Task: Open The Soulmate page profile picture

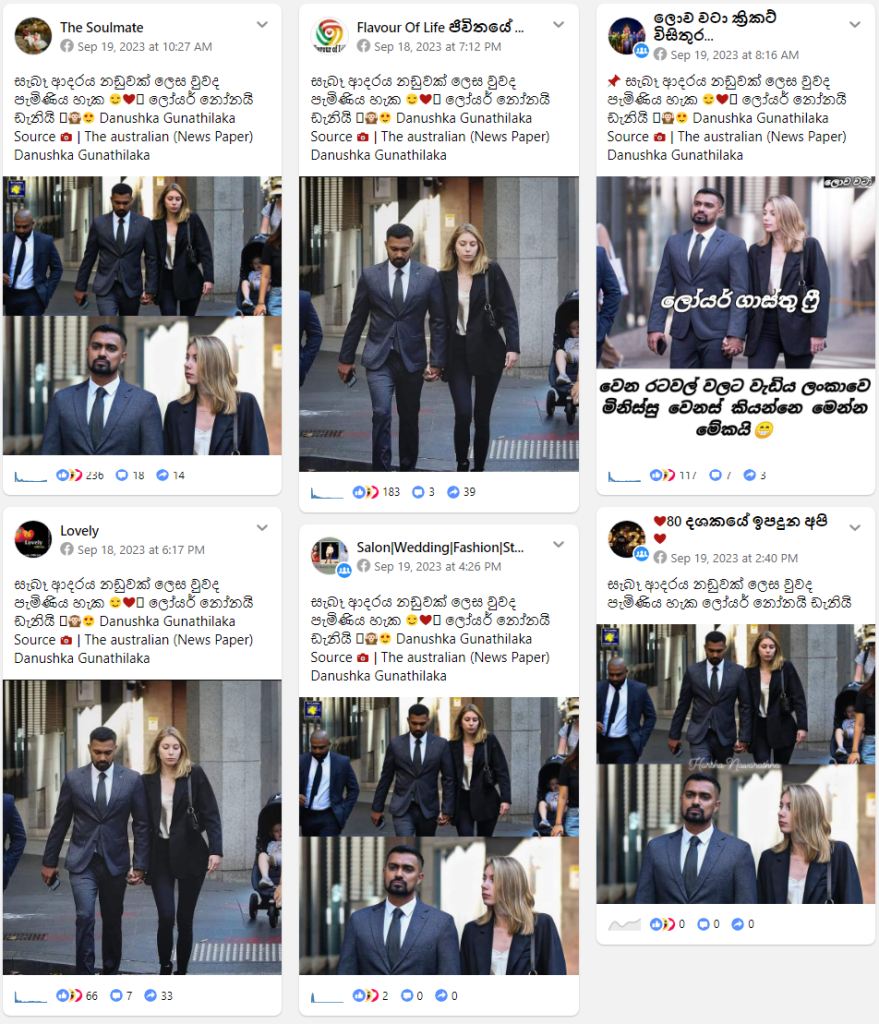Action: (33, 36)
